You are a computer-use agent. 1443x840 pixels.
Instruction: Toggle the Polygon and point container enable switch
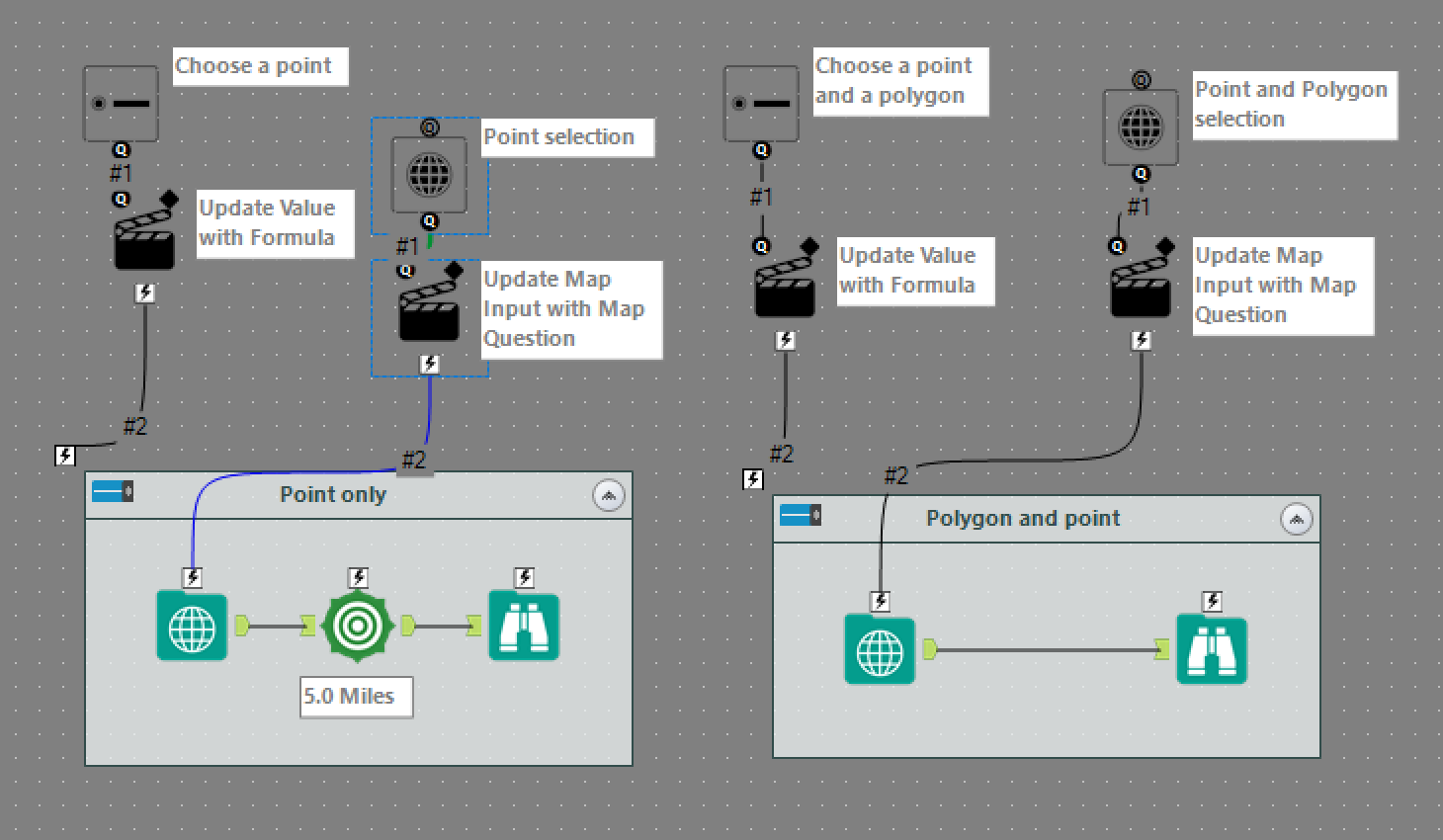(x=799, y=515)
